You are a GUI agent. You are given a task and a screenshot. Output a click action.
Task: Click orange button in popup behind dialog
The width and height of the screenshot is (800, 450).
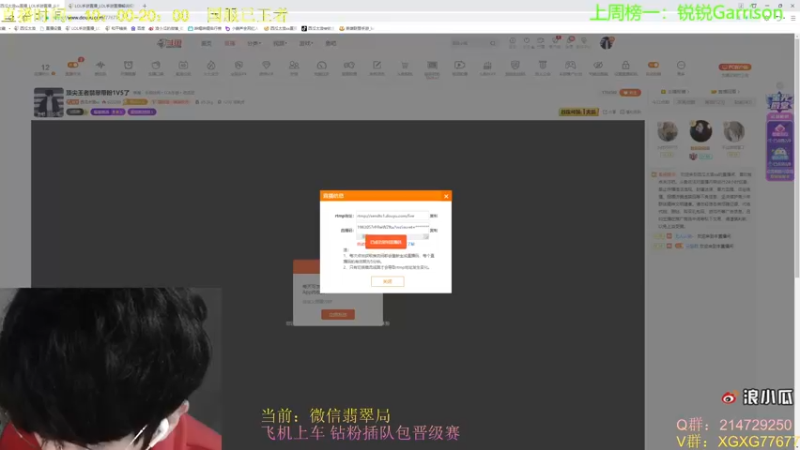pyautogui.click(x=338, y=314)
